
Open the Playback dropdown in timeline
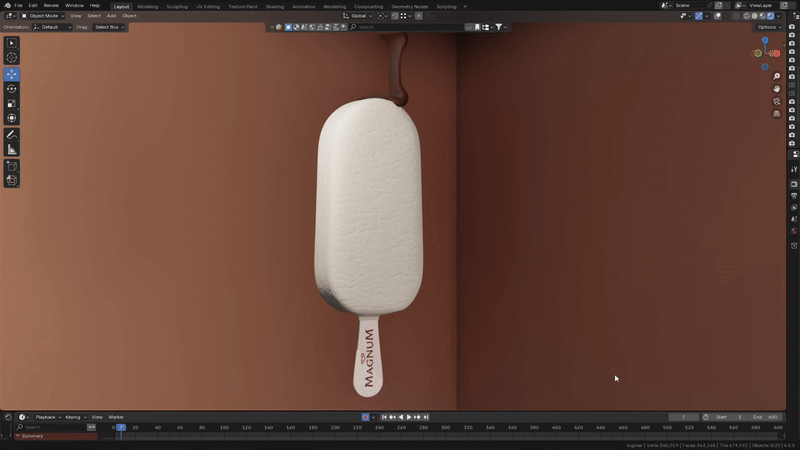47,417
